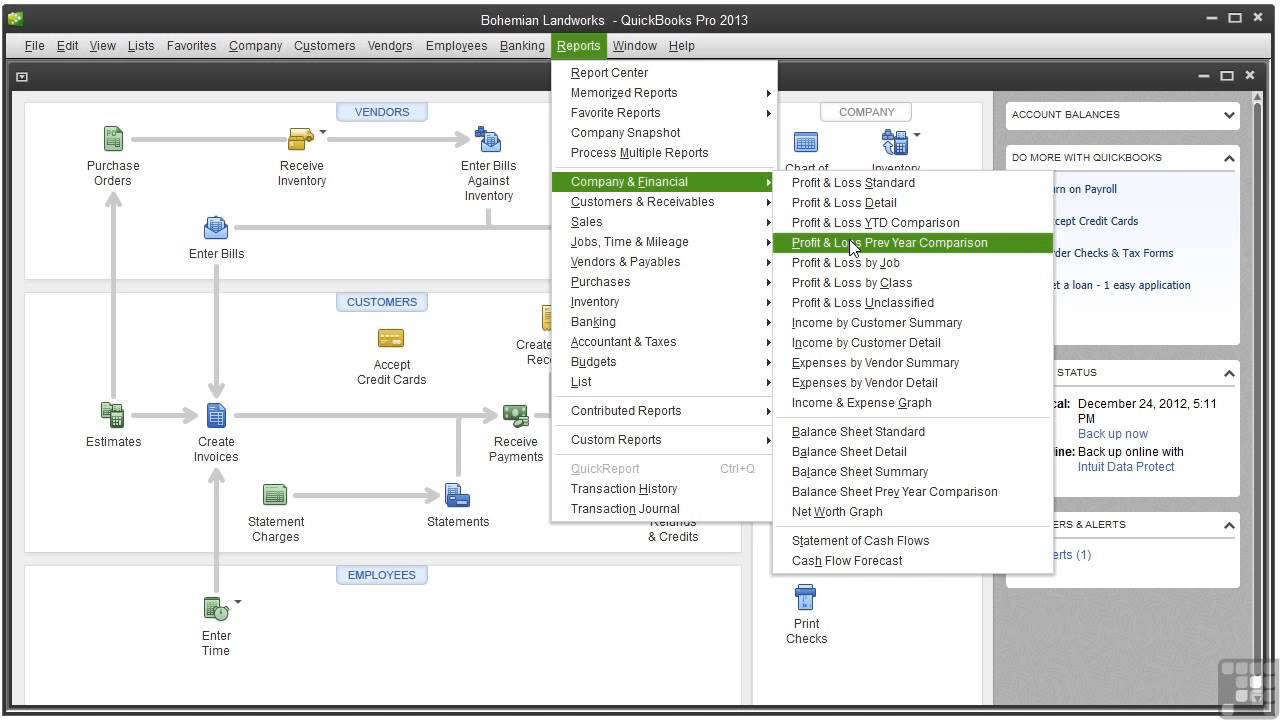Open the Receive Inventory icon
The height and width of the screenshot is (720, 1280).
coord(301,139)
